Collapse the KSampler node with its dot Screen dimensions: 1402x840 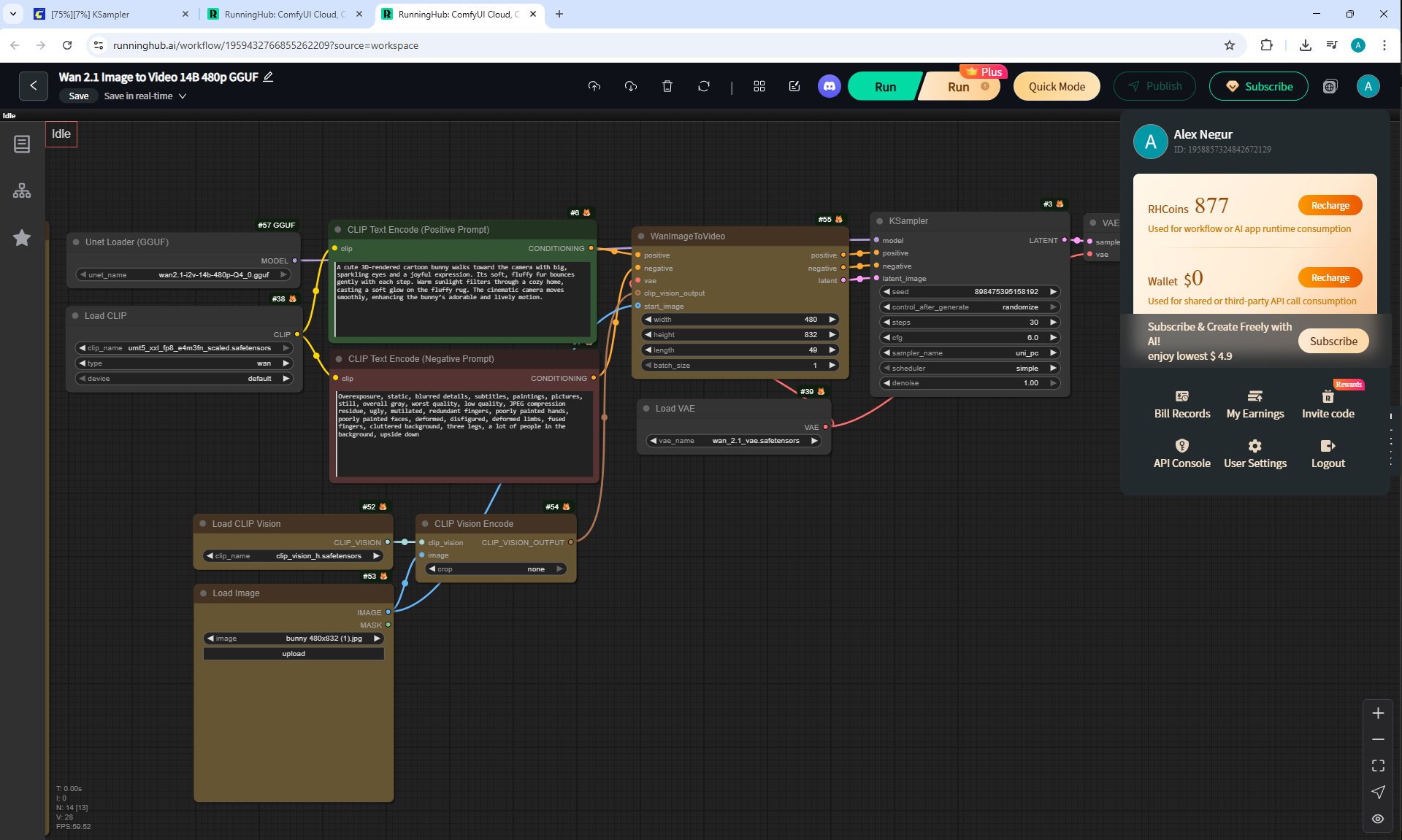[x=879, y=221]
